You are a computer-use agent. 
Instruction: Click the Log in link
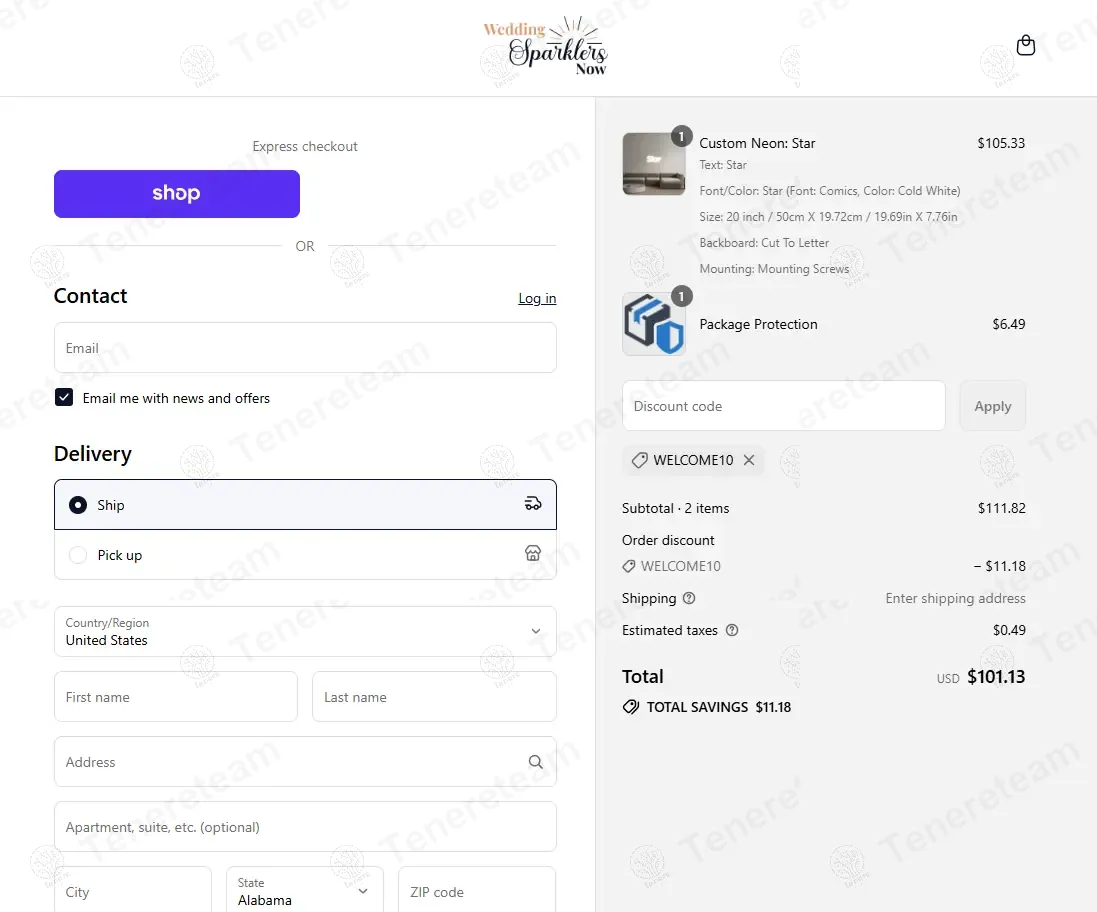point(537,299)
